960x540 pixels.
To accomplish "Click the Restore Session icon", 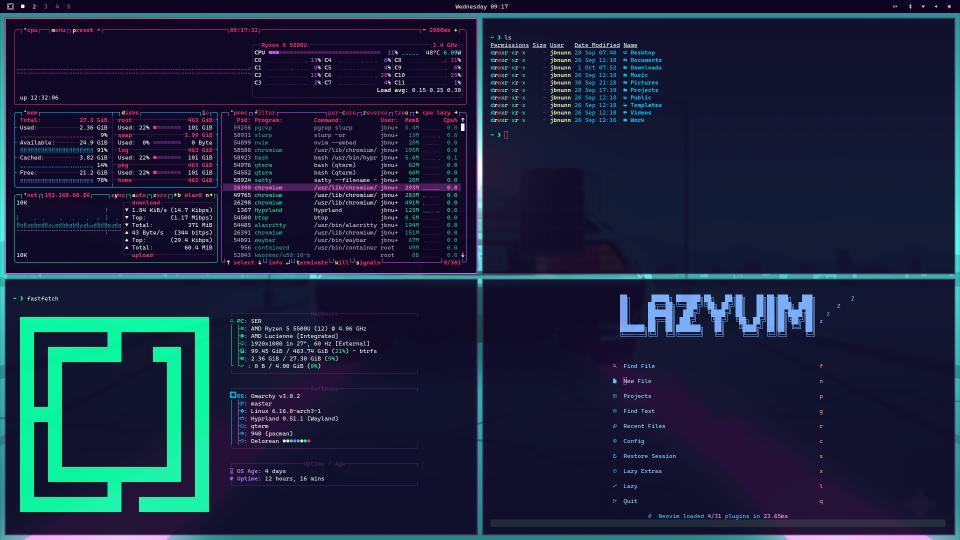I will click(x=615, y=456).
